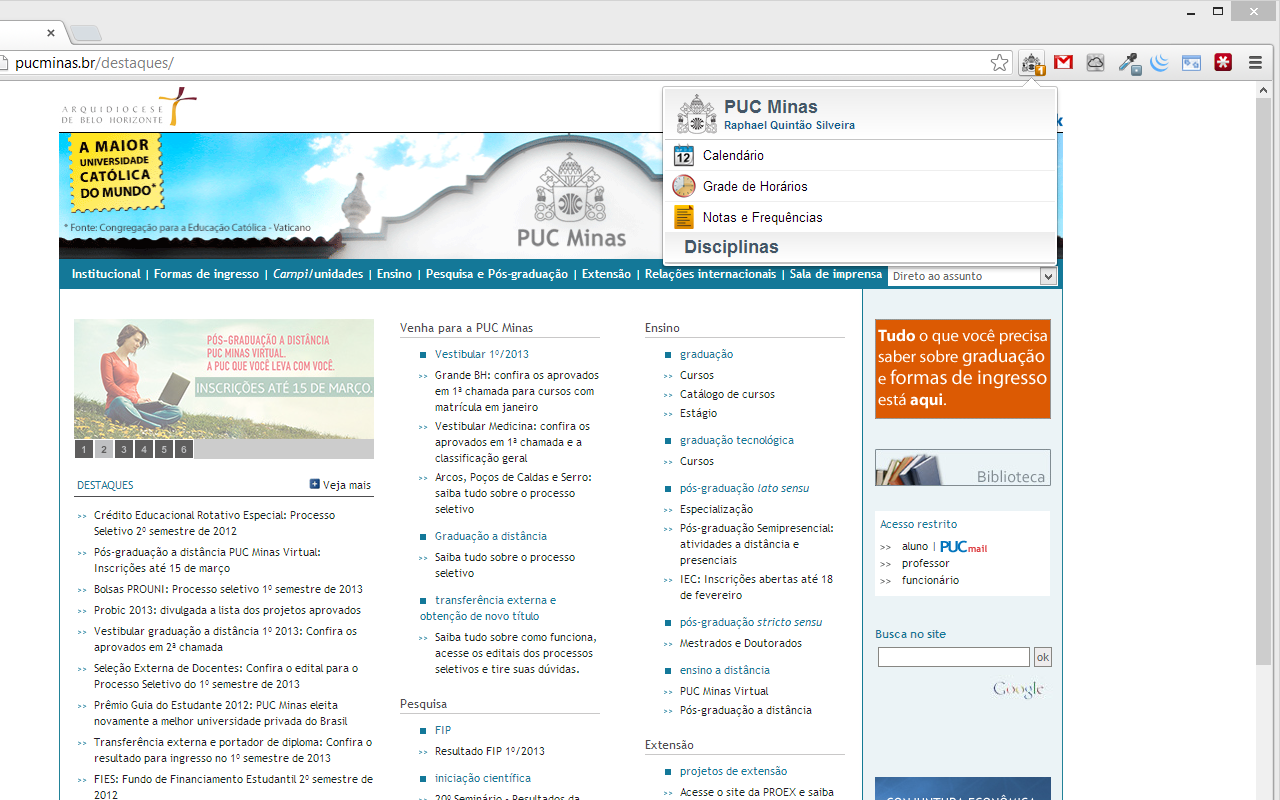The height and width of the screenshot is (800, 1280).
Task: Open the Gmail extension icon
Action: [1064, 63]
